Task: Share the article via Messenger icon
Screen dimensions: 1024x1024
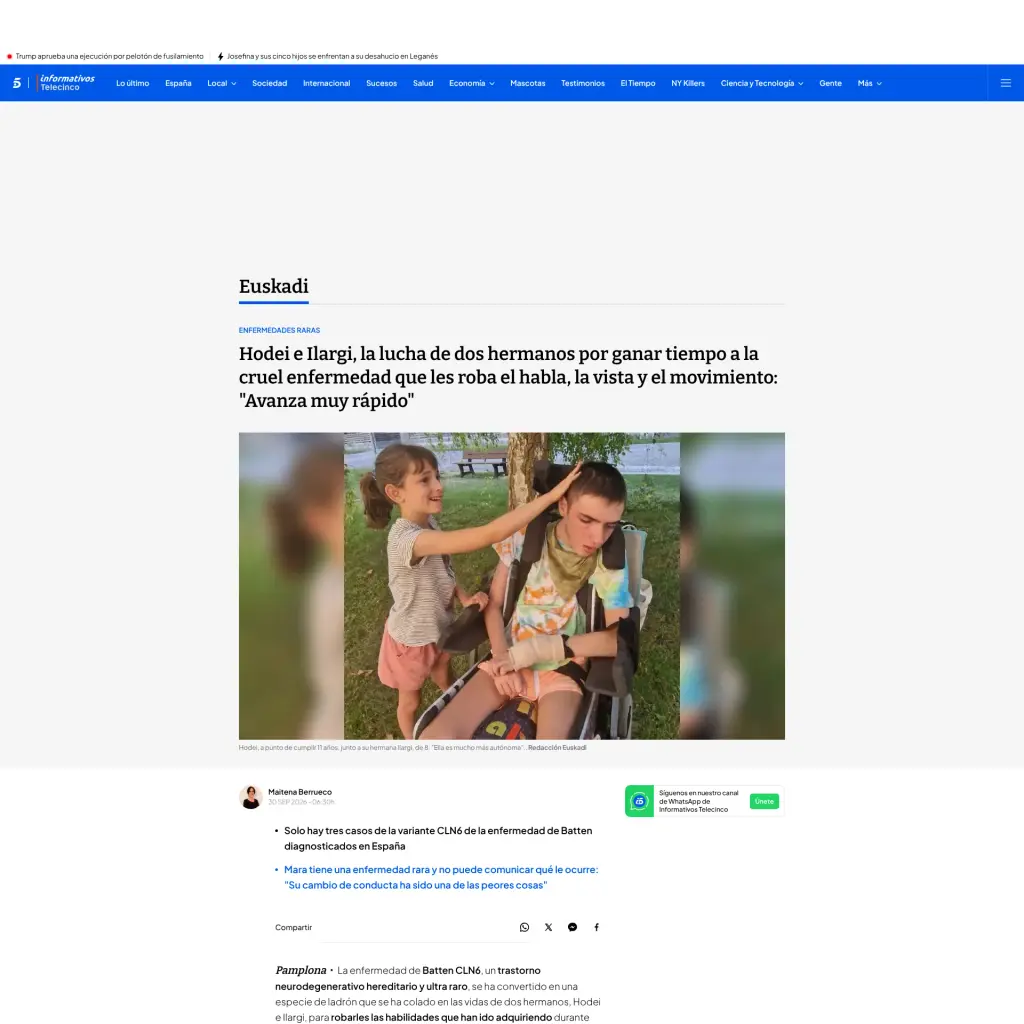Action: click(573, 927)
